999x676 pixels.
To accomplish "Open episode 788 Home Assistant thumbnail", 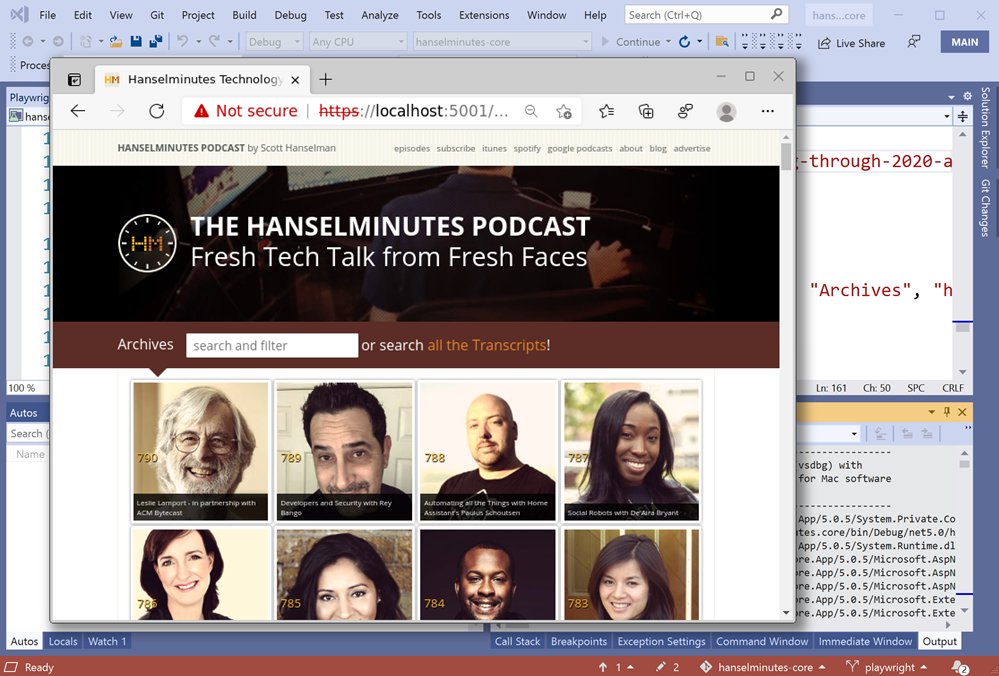I will coord(487,450).
